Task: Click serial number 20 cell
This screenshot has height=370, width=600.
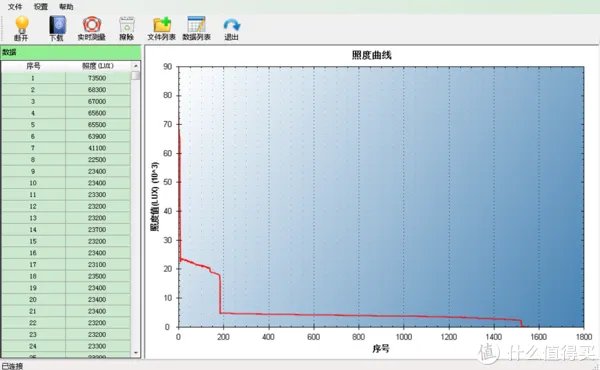Action: 33,300
